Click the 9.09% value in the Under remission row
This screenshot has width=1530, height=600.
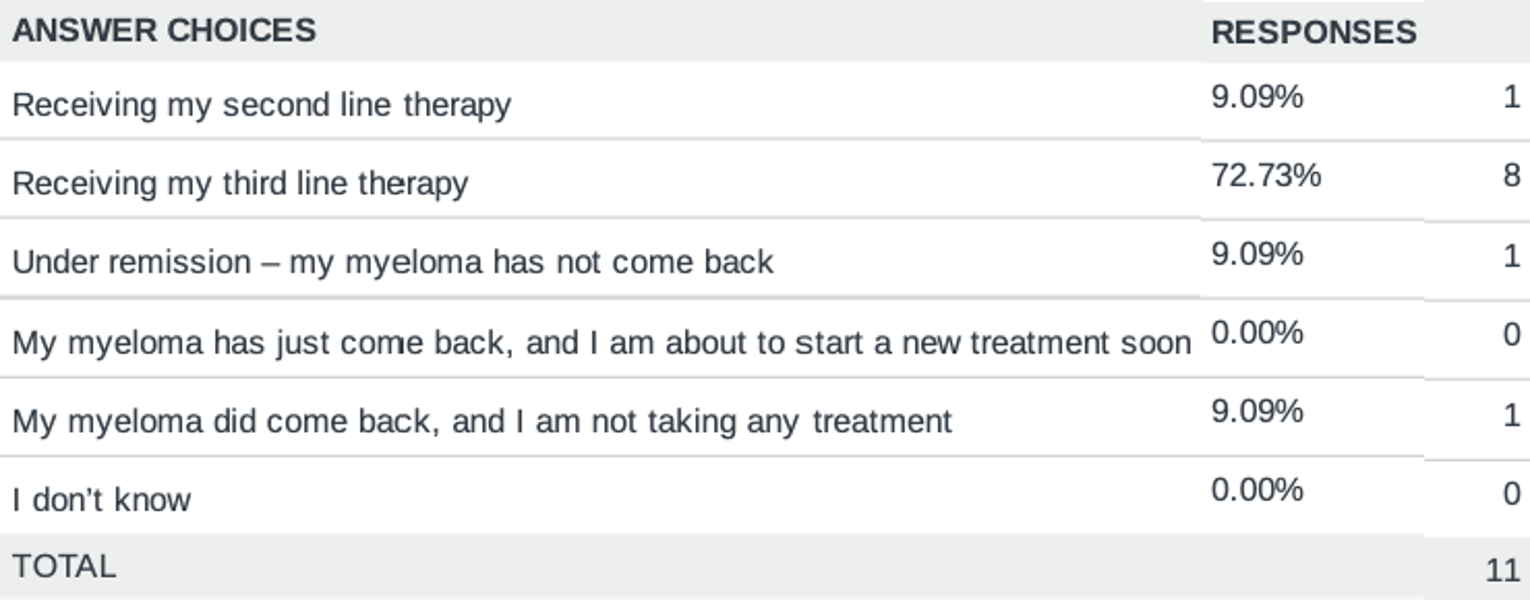coord(1257,254)
